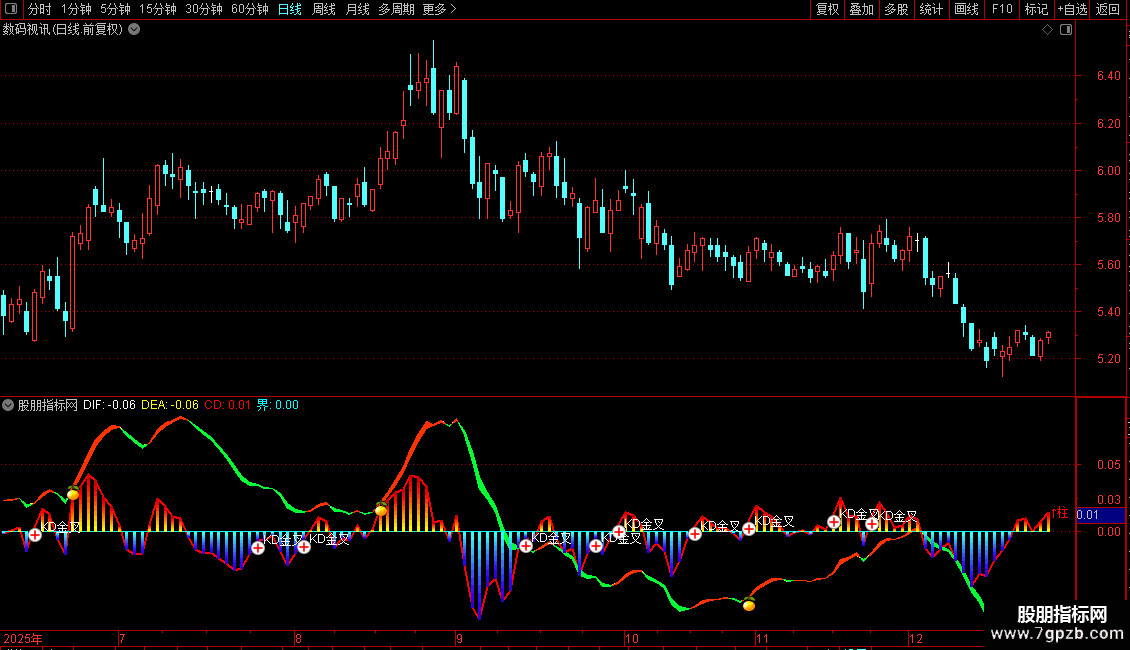Click the 复权 adjustment button
This screenshot has width=1130, height=650.
(828, 9)
